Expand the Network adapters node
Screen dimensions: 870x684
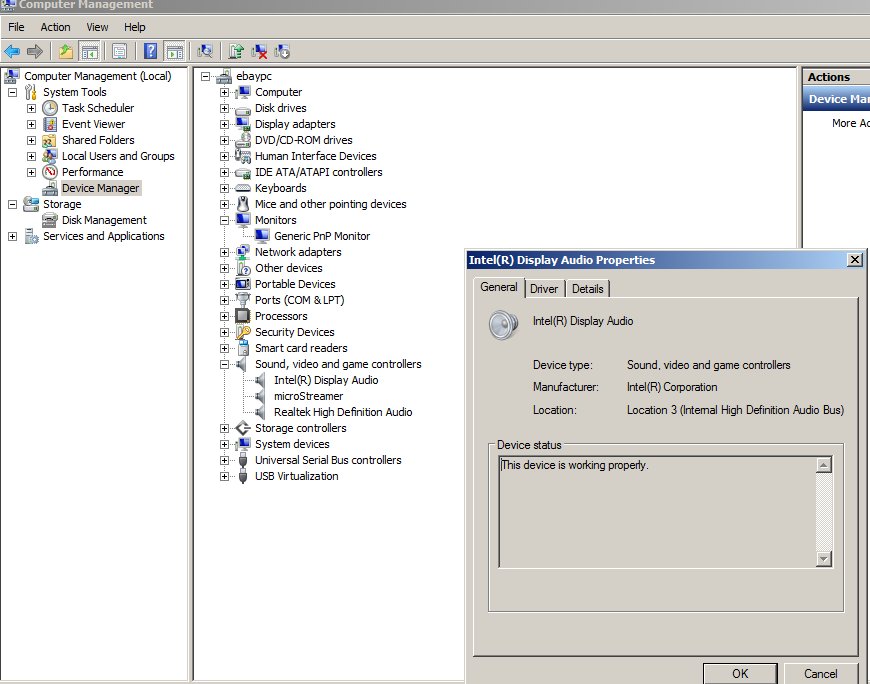pos(222,251)
